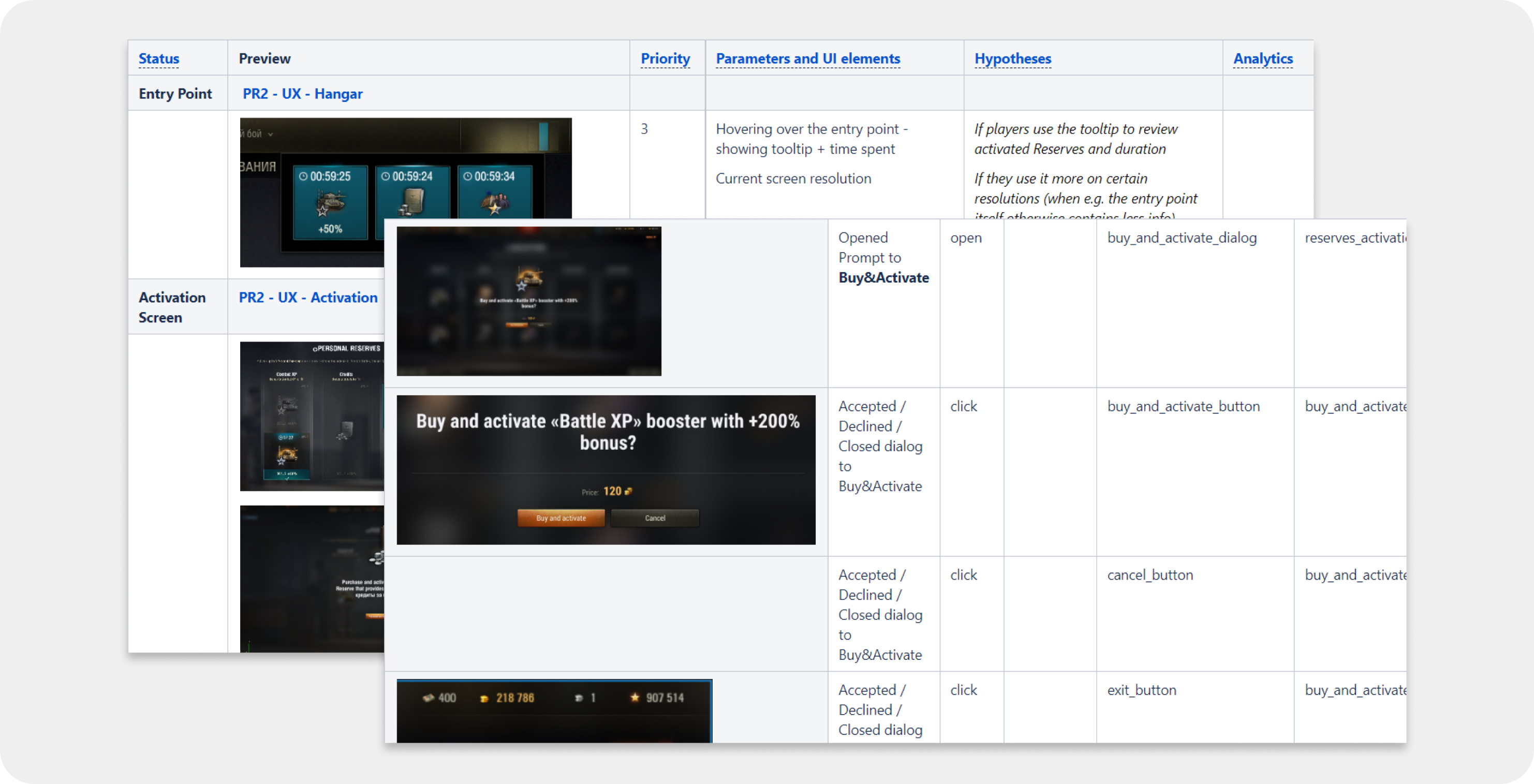Click the Preview column header
The image size is (1534, 784).
click(264, 58)
